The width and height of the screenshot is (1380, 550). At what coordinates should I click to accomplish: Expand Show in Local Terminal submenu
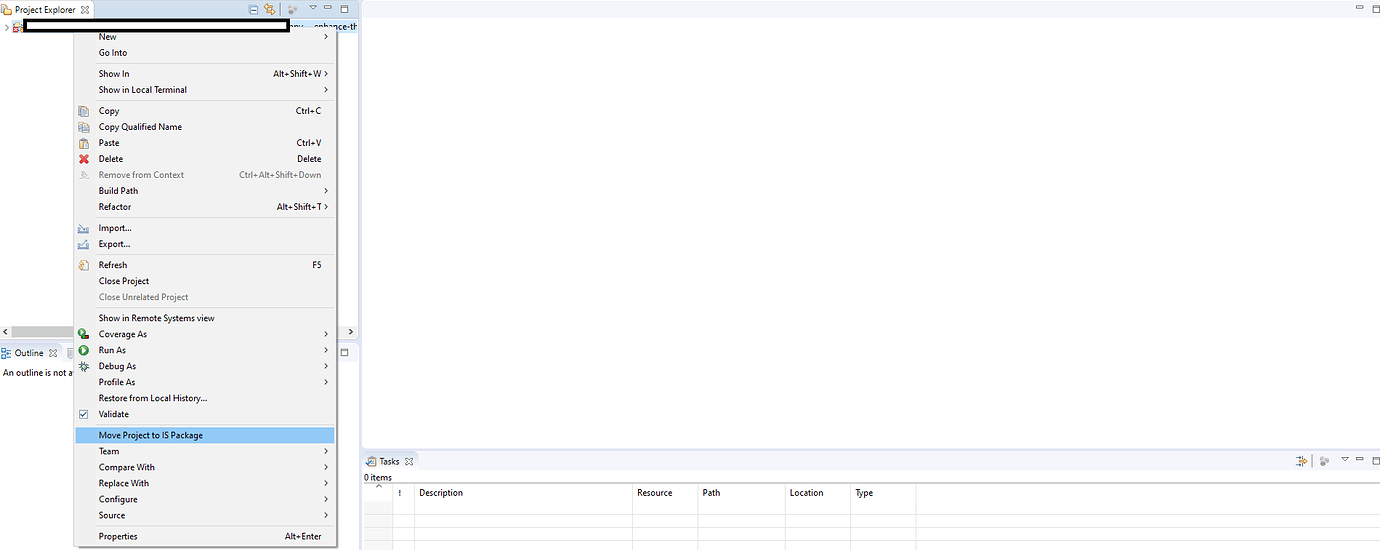(205, 90)
